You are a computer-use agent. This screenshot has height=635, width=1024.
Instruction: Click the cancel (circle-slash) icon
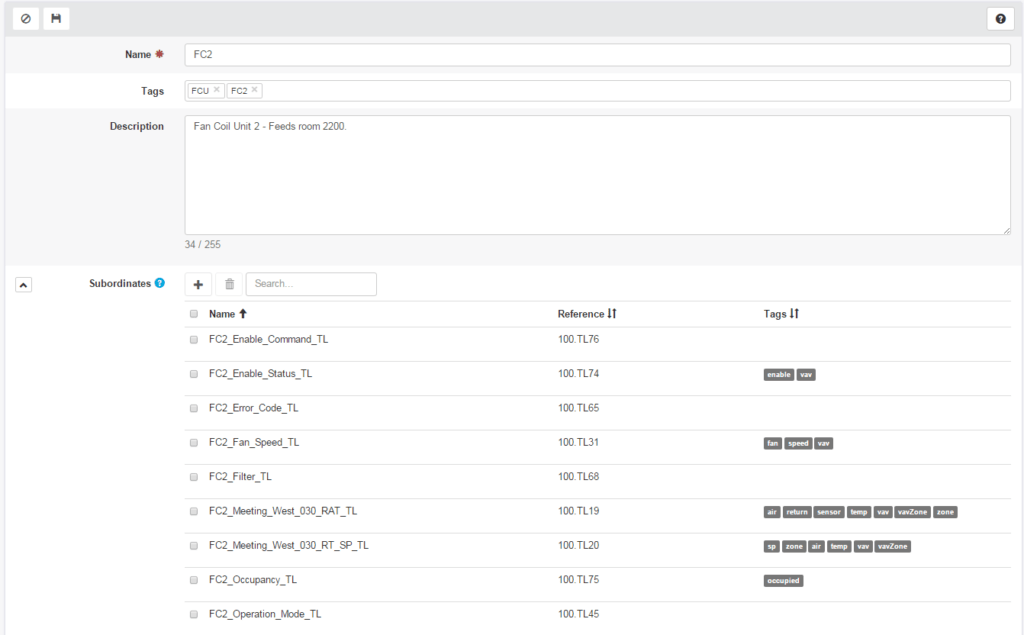coord(25,18)
